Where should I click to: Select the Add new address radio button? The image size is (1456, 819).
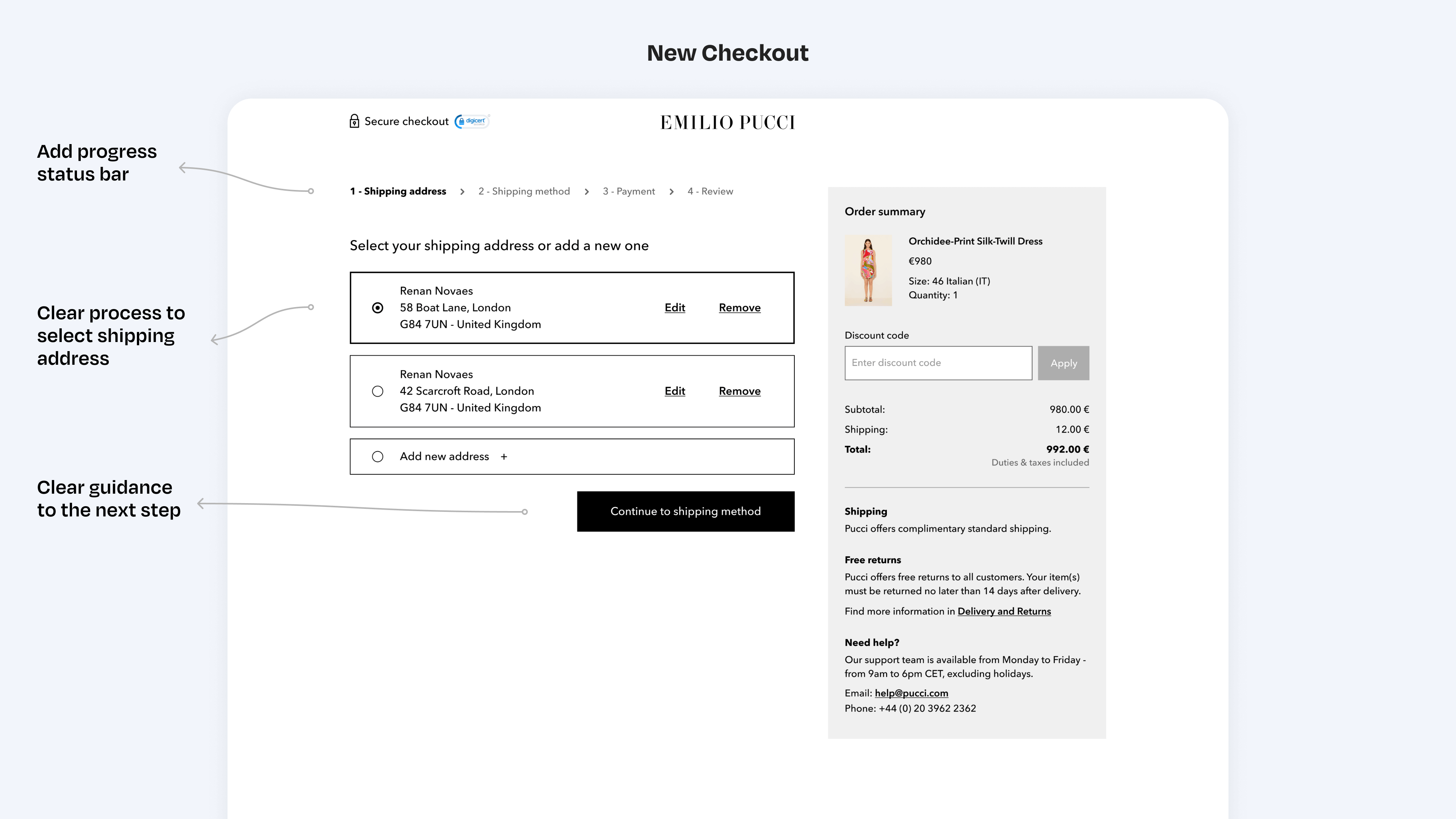(x=378, y=456)
